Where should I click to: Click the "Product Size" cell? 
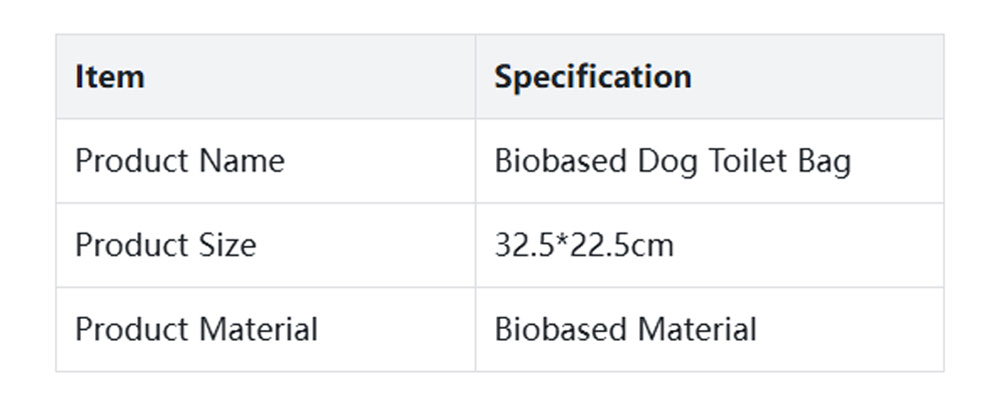[x=166, y=245]
